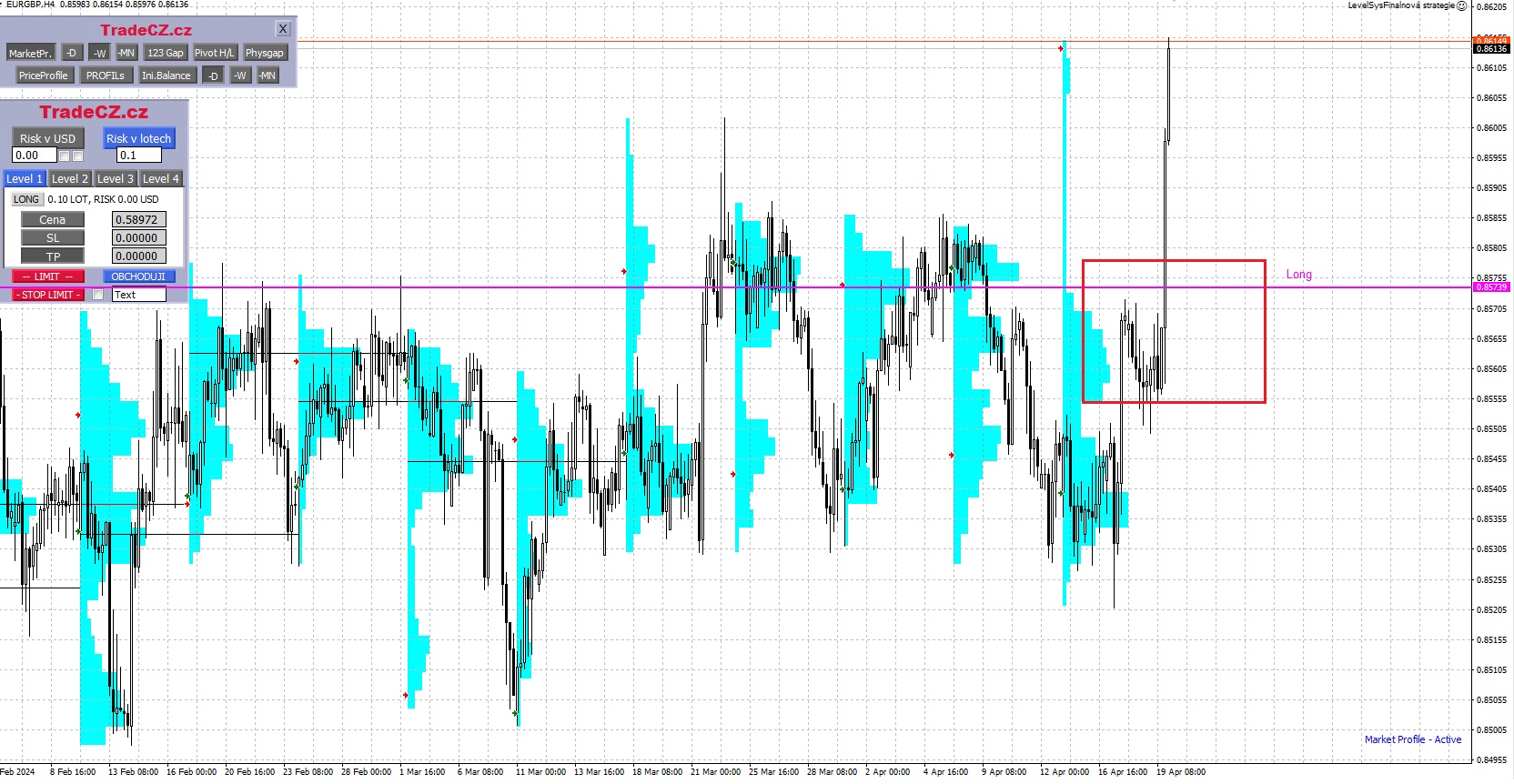Click the -D button next to MarketPr.
Viewport: 1514px width, 784px height.
[x=72, y=53]
